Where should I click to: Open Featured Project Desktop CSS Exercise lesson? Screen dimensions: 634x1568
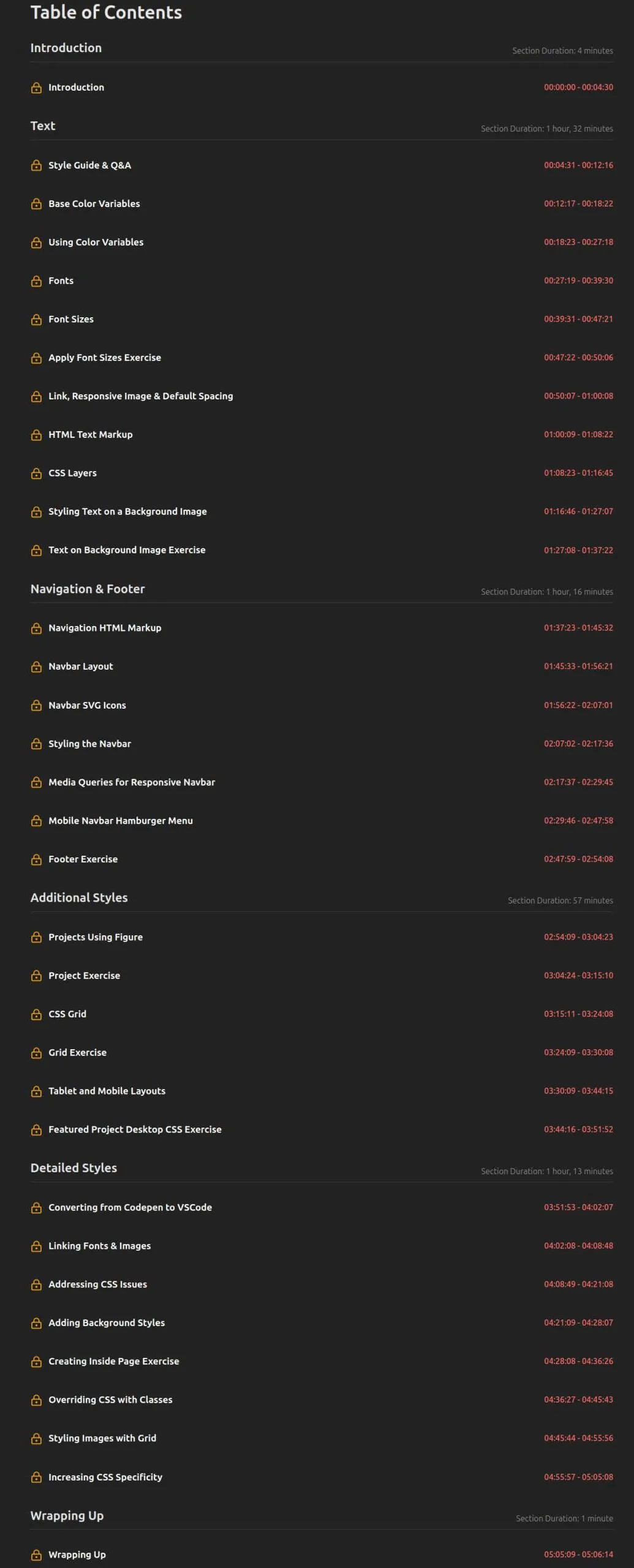[135, 1129]
